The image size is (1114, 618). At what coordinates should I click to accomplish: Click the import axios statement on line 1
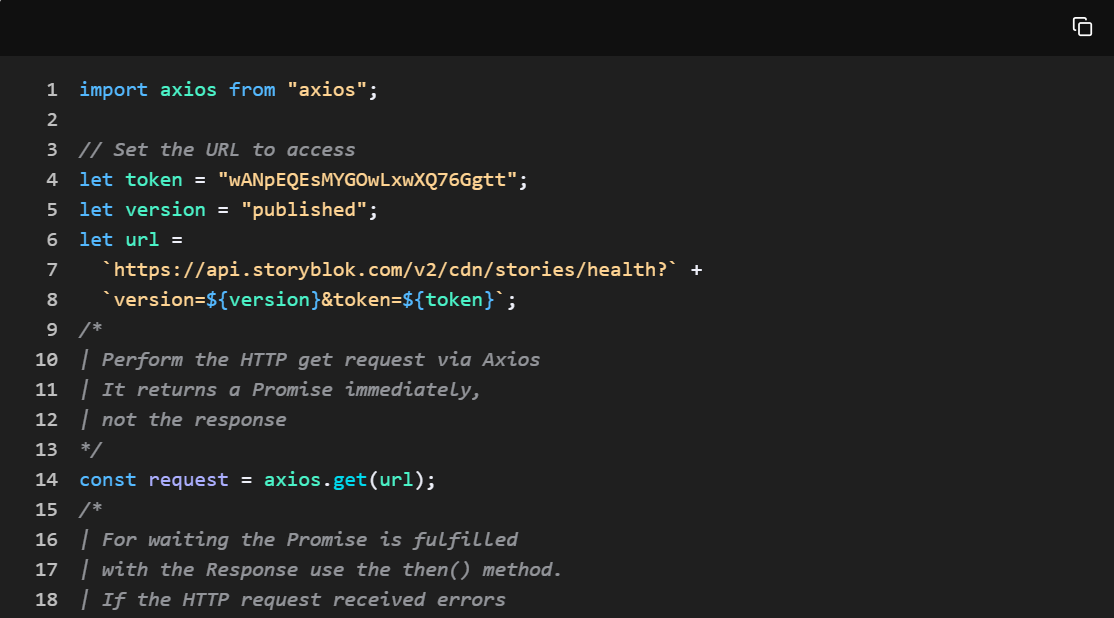point(228,90)
